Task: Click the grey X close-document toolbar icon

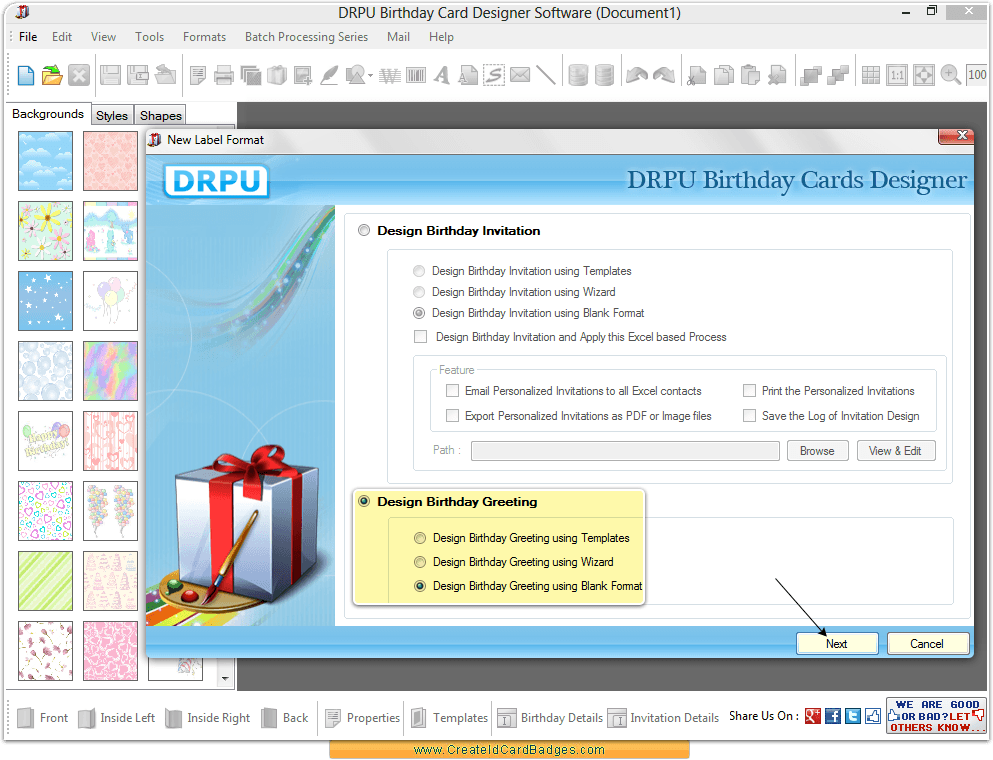Action: pos(79,75)
